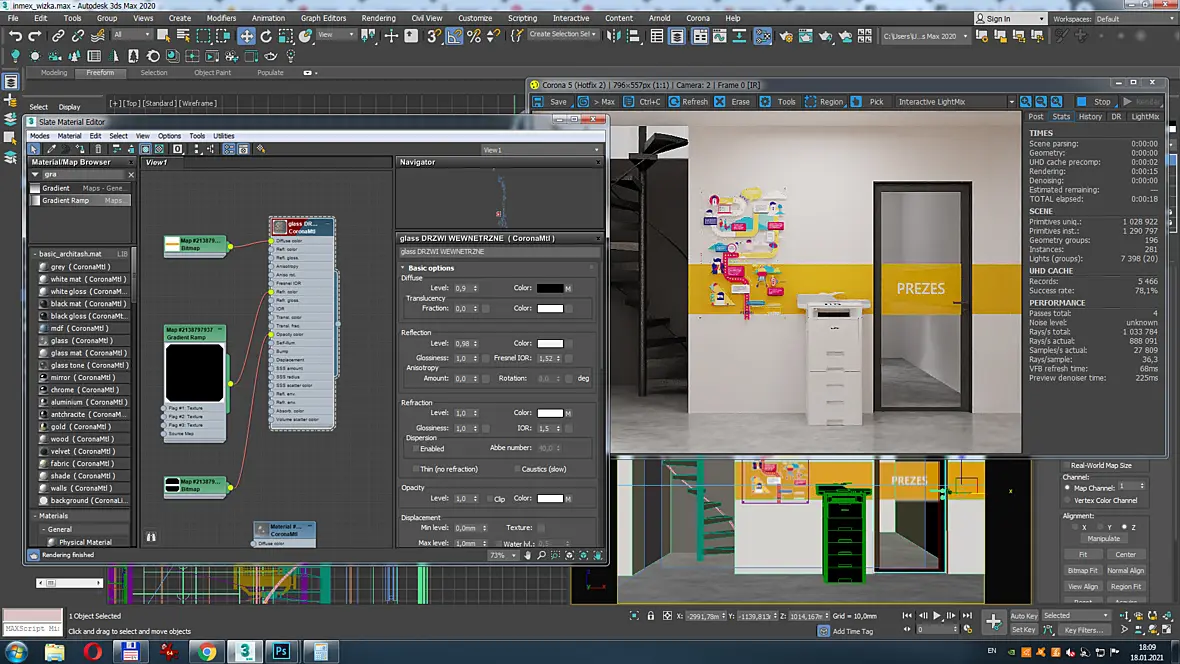Select the arrow Select tool in Slate editor
The width and height of the screenshot is (1180, 664).
tap(34, 149)
